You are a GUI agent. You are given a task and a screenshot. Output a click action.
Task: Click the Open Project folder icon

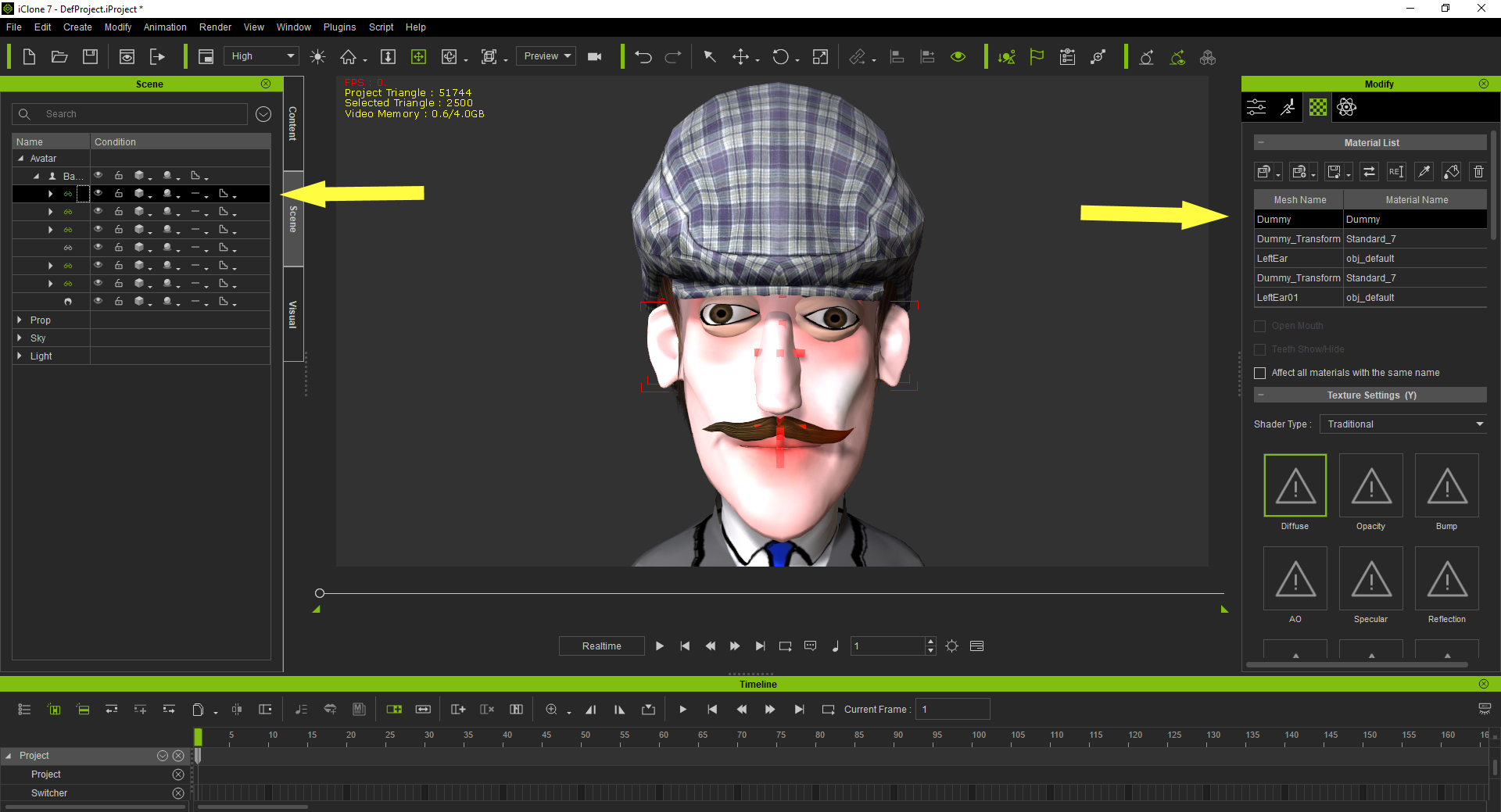tap(59, 57)
